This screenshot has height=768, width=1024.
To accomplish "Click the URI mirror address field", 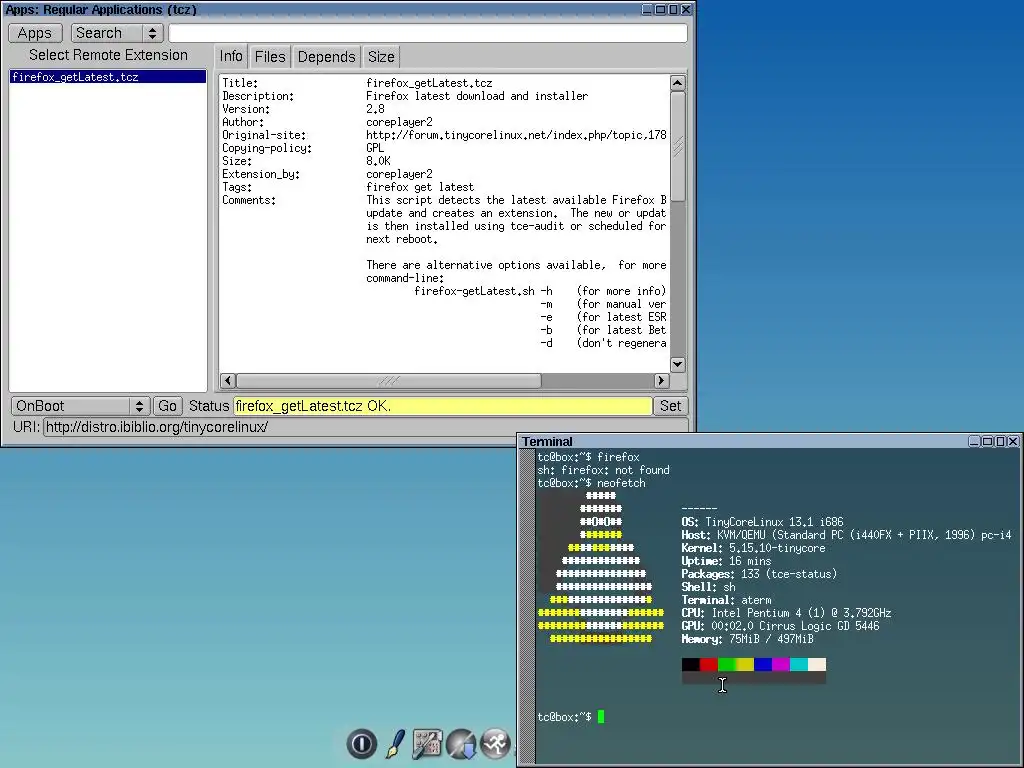I will pos(365,427).
